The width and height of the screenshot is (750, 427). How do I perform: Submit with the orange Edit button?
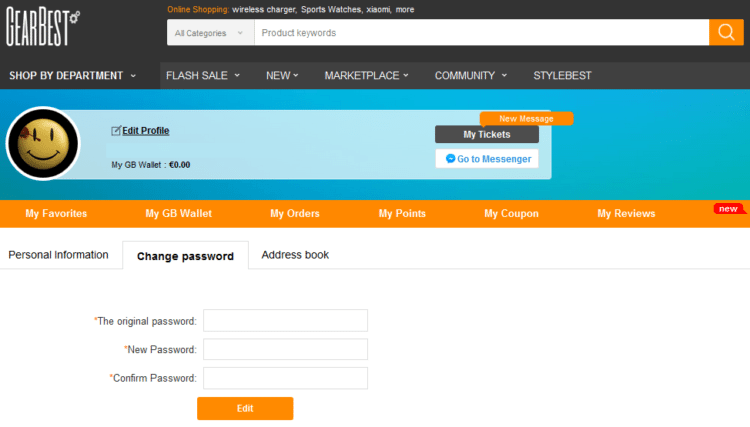coord(245,408)
